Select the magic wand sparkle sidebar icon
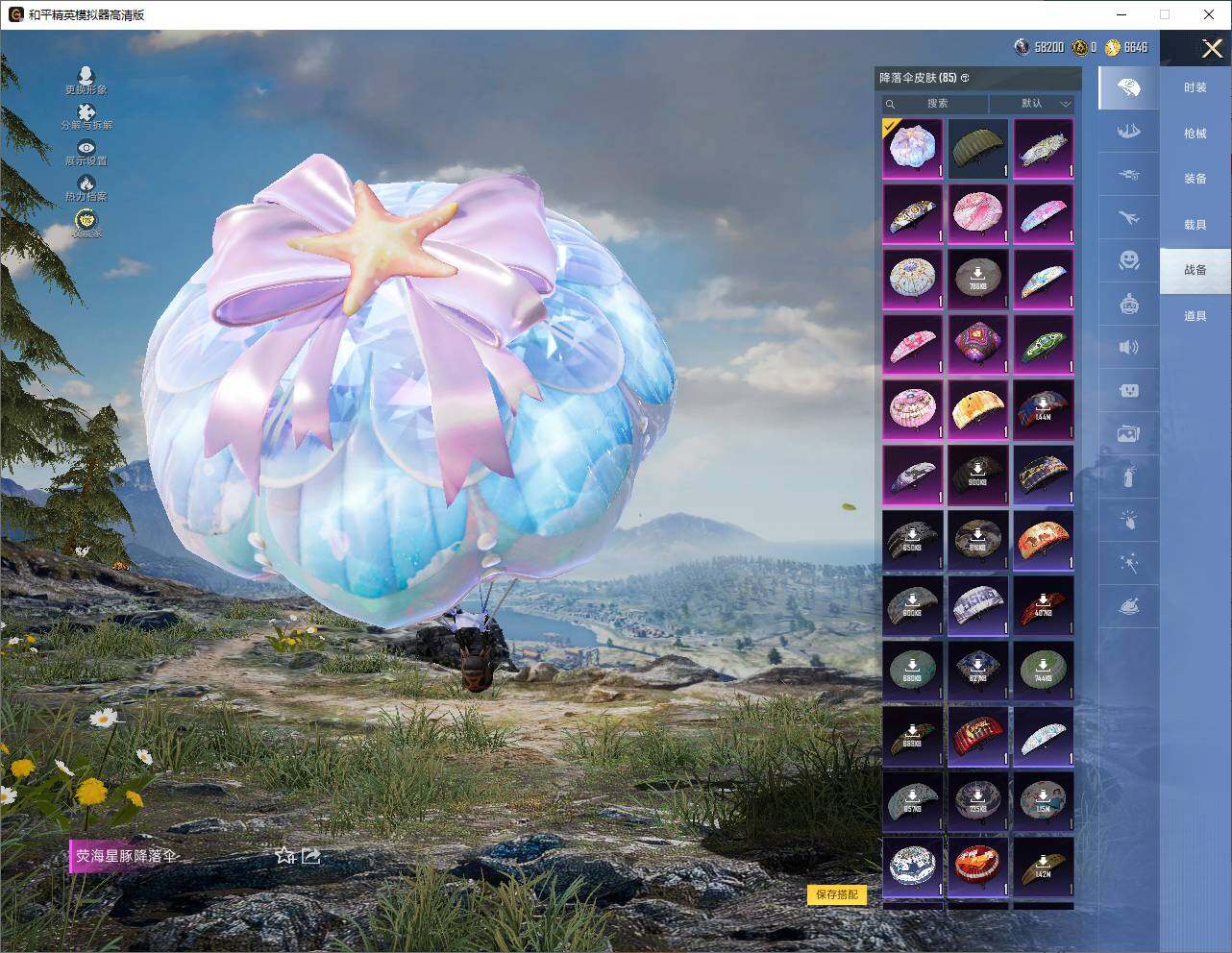The image size is (1232, 953). [x=1128, y=563]
